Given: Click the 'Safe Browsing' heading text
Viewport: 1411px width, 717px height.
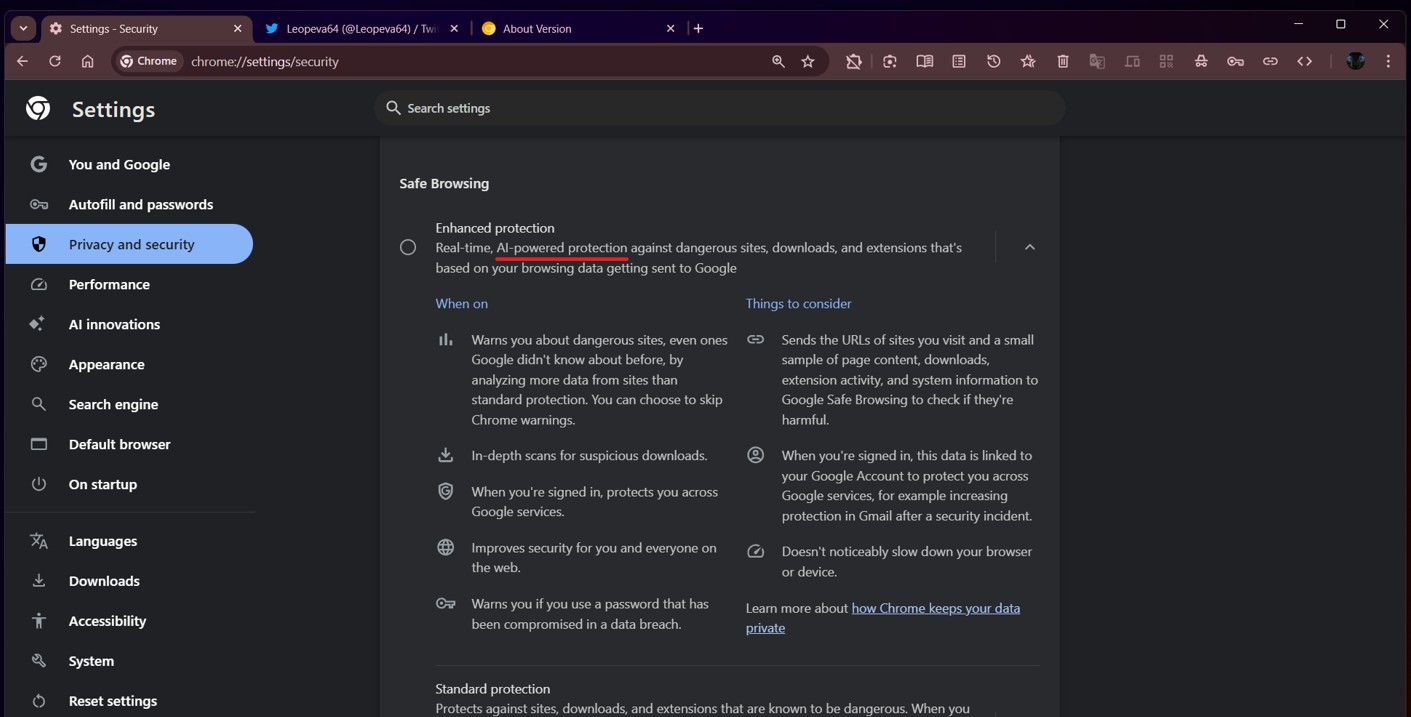Looking at the screenshot, I should tap(444, 183).
